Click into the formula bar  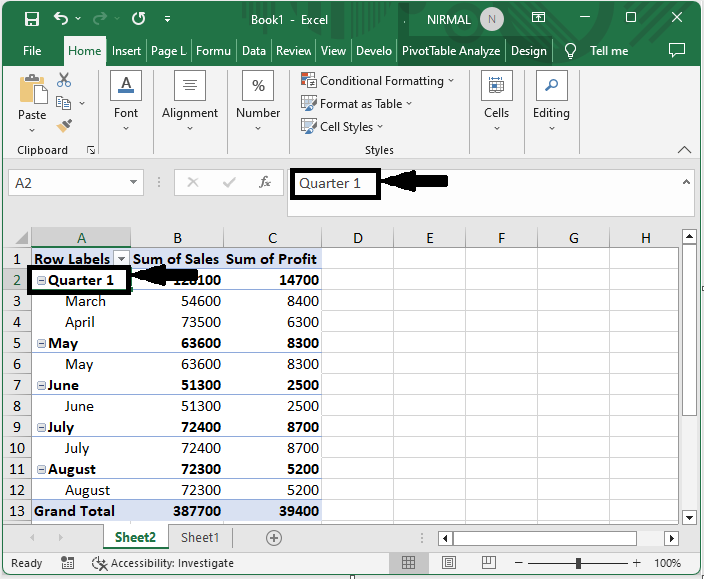491,193
